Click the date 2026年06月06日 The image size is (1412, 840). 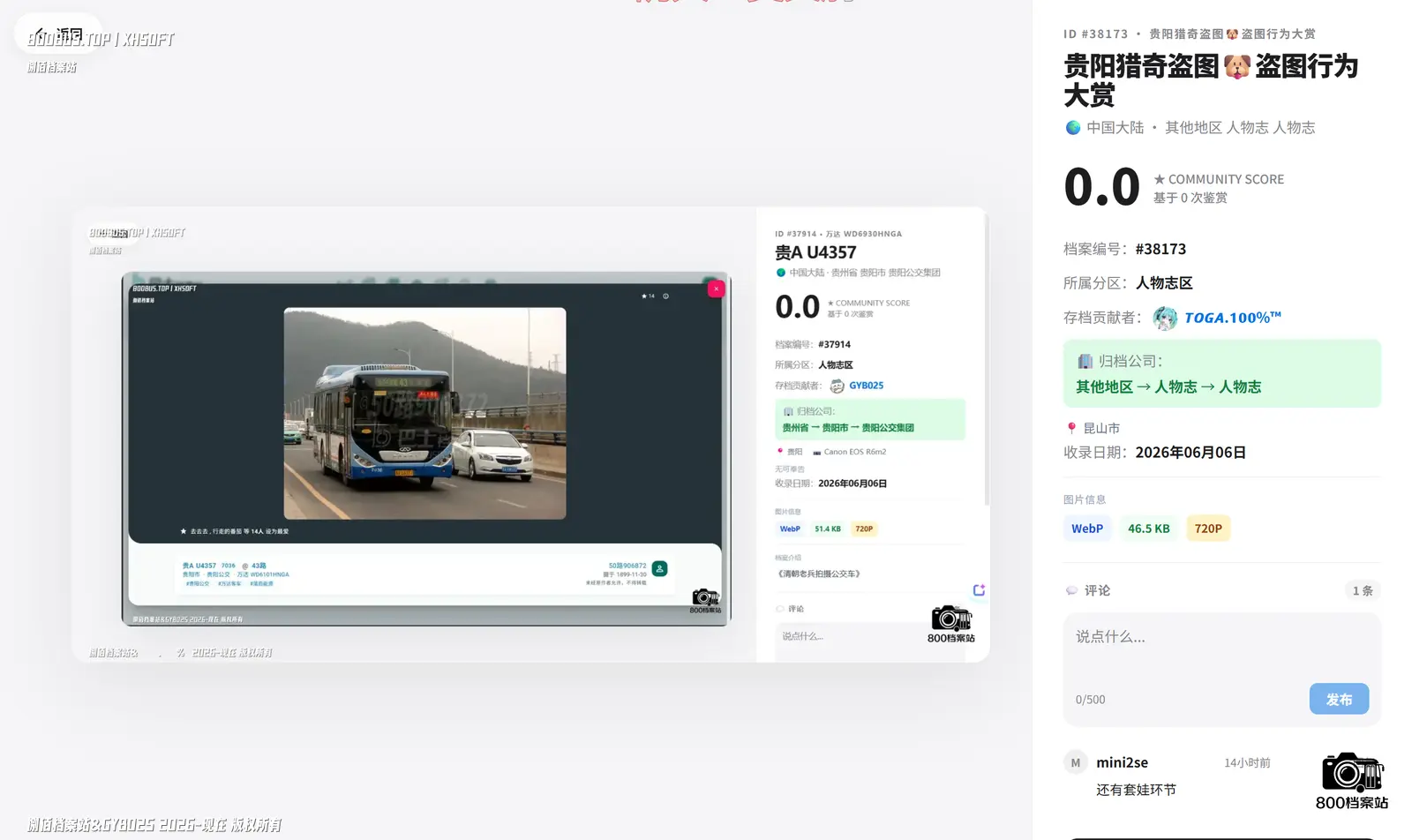1190,453
